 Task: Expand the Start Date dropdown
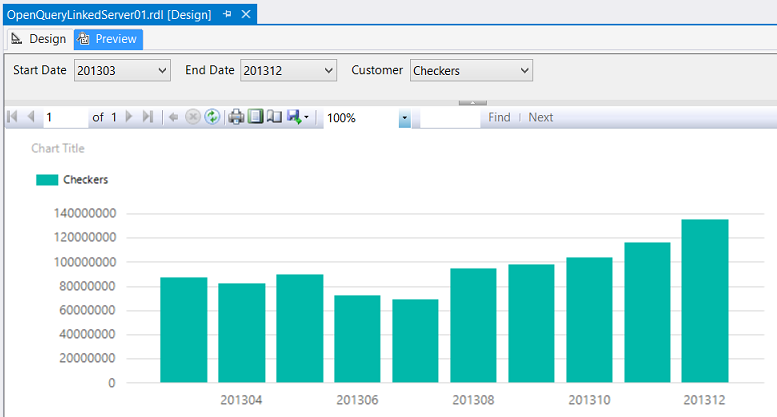pos(164,71)
